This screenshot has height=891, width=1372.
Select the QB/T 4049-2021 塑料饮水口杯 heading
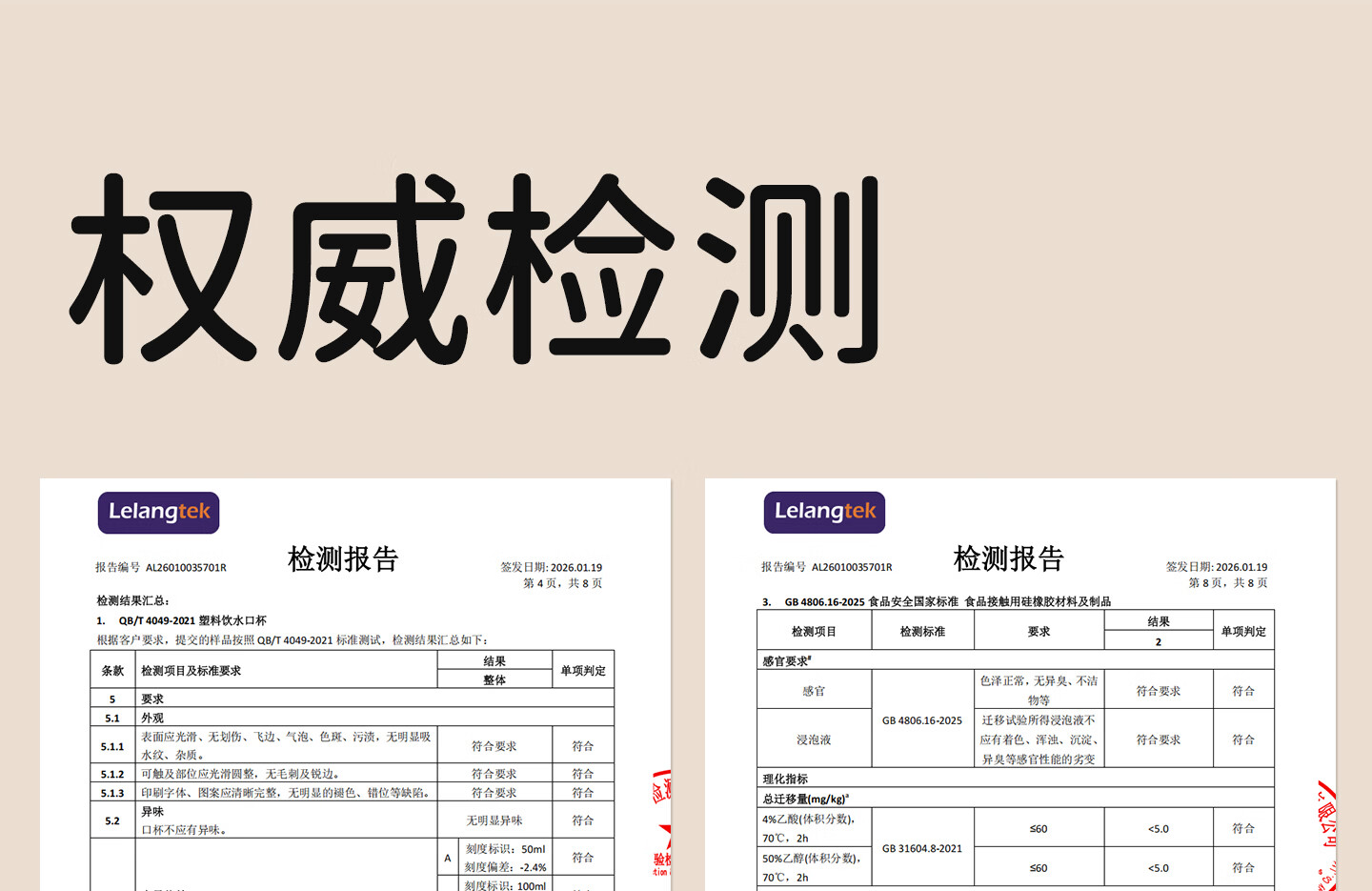192,620
